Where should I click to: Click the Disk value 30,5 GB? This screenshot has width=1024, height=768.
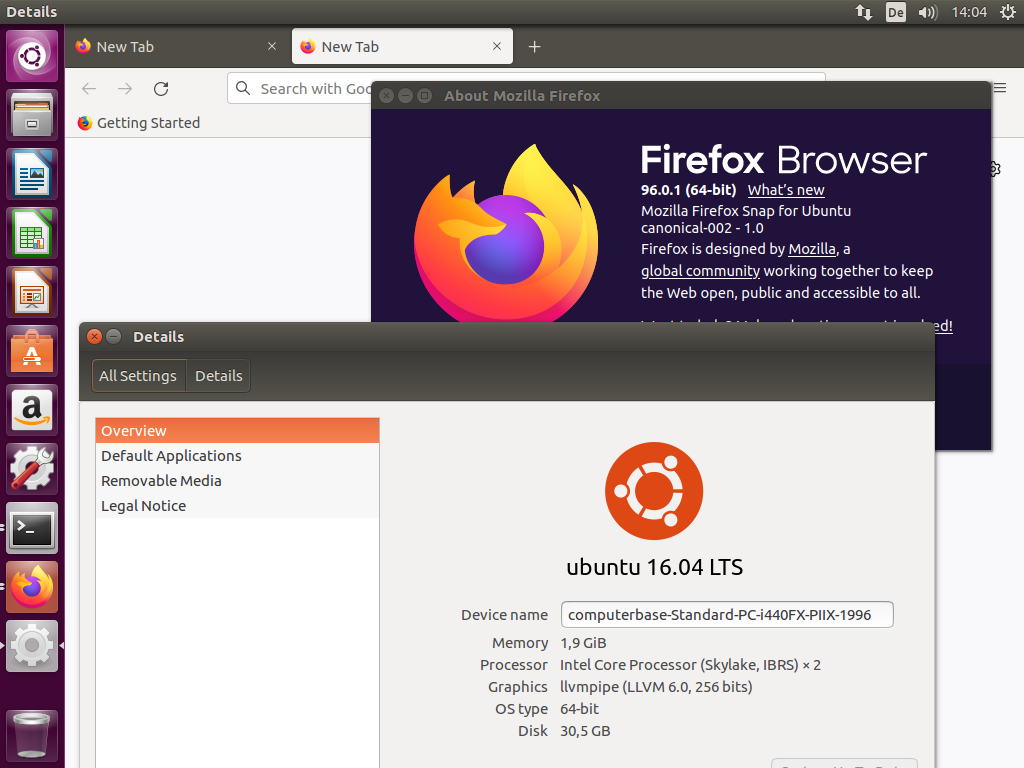tap(585, 731)
